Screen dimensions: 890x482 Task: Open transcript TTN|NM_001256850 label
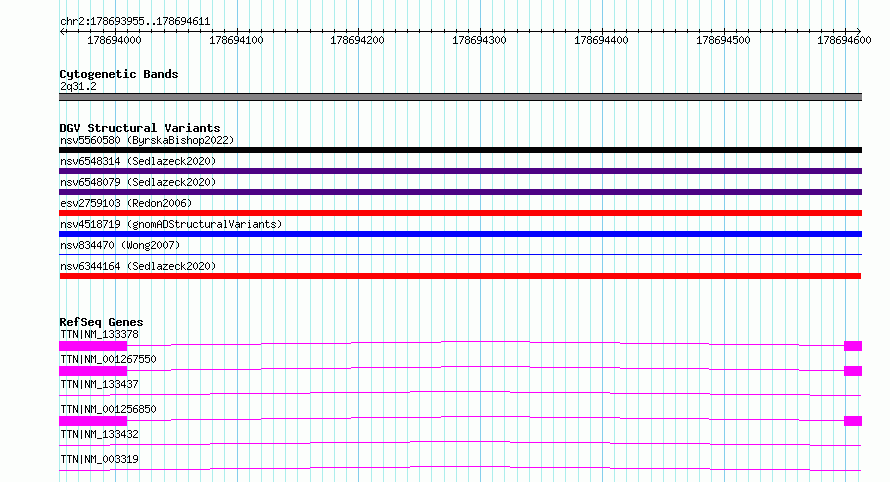(x=108, y=409)
